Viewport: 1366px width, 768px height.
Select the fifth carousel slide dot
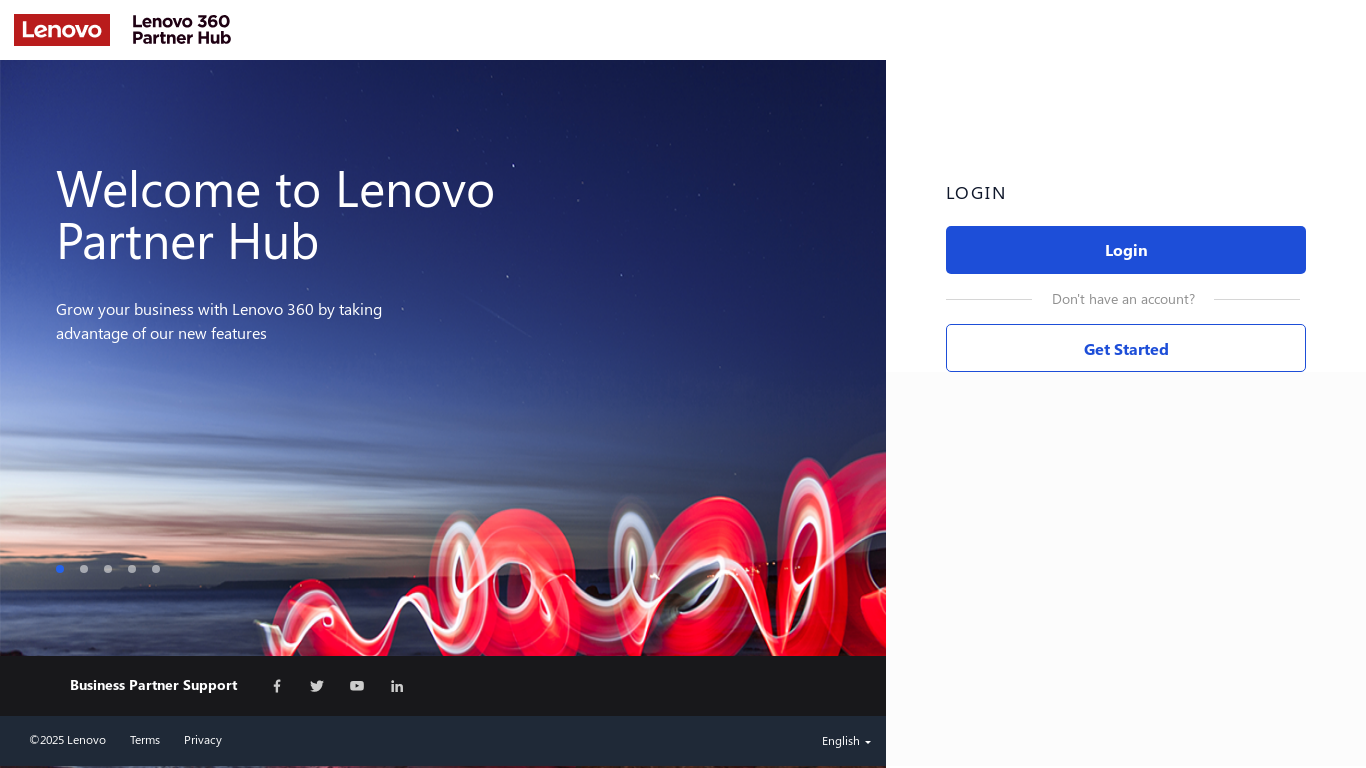(156, 569)
